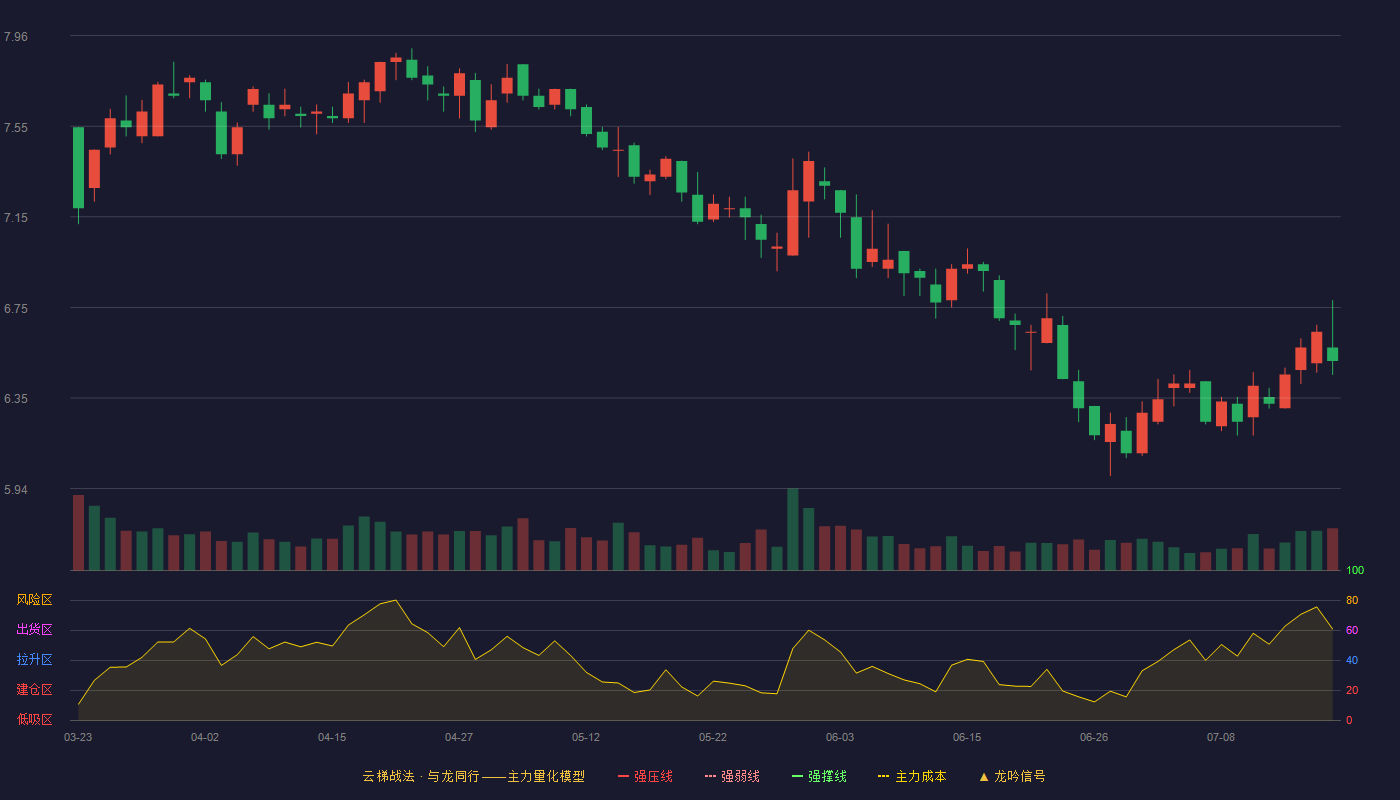Click the 风险区 zone label
Viewport: 1400px width, 800px height.
(x=34, y=600)
